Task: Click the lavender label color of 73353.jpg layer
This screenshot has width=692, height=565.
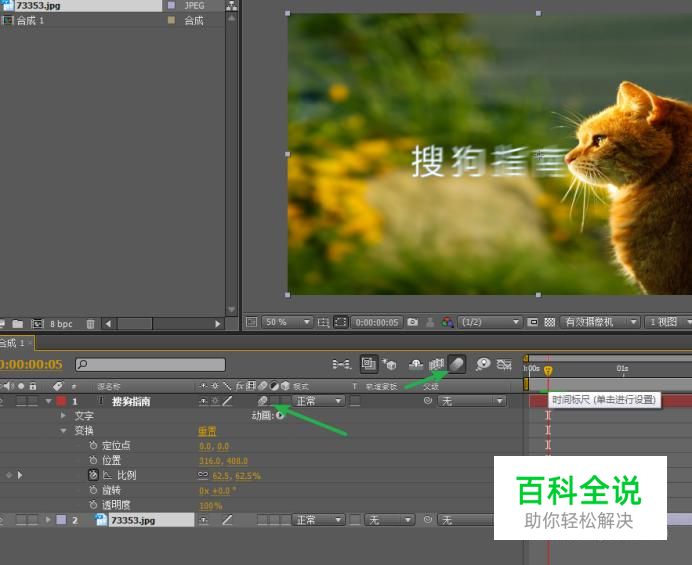Action: pyautogui.click(x=61, y=520)
